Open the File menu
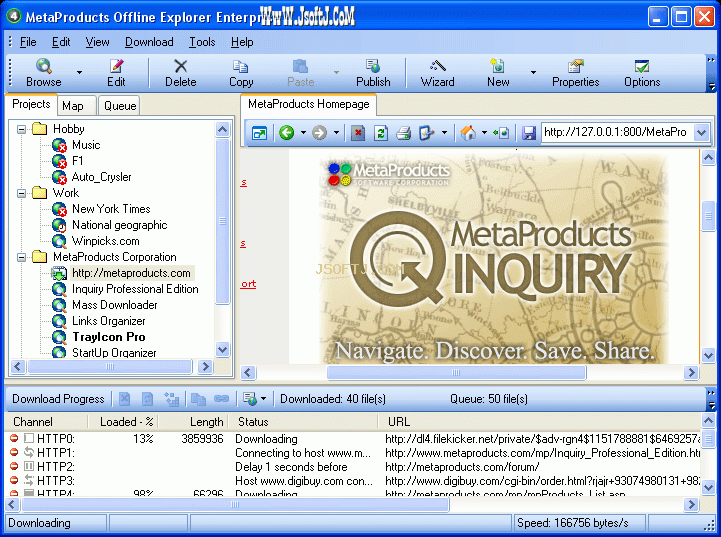 pos(28,42)
